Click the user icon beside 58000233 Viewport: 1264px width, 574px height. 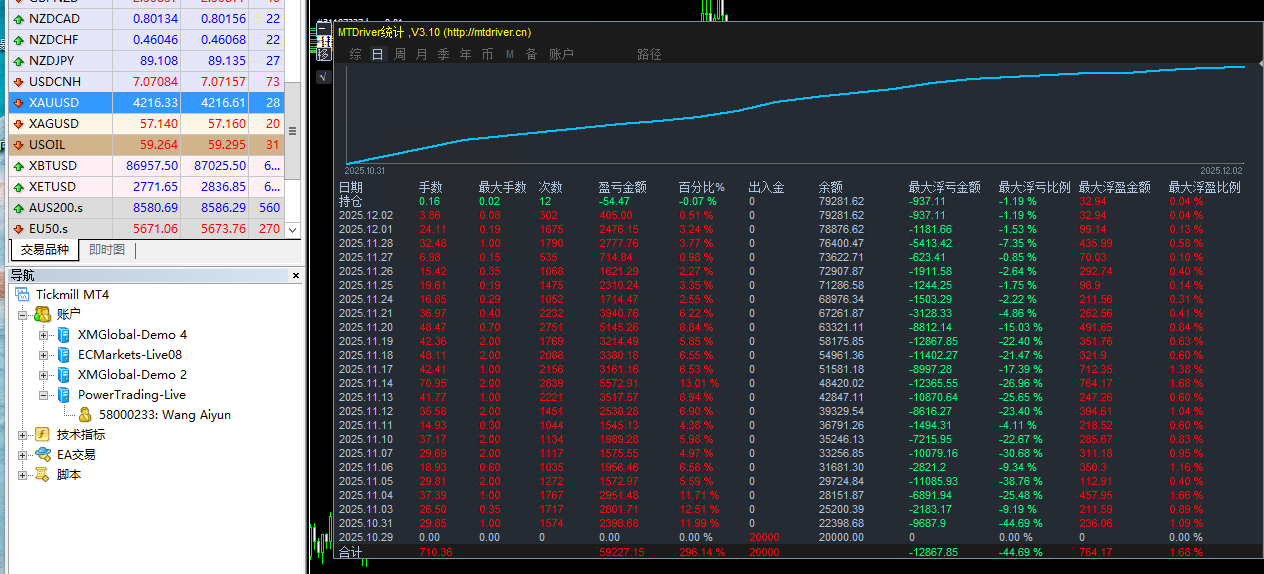(x=85, y=414)
